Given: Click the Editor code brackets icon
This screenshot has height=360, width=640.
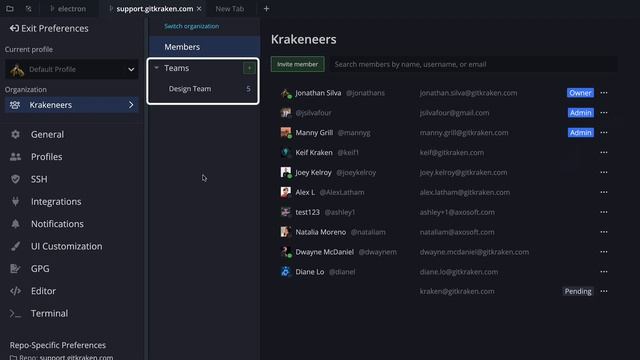Looking at the screenshot, I should (x=16, y=291).
